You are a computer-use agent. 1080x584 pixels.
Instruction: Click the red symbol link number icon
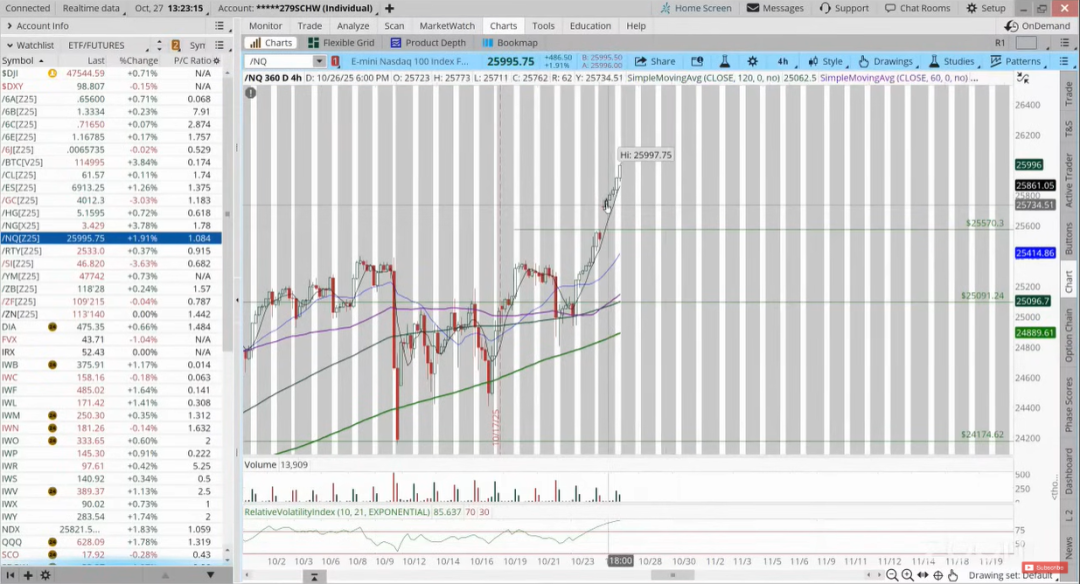pyautogui.click(x=335, y=61)
